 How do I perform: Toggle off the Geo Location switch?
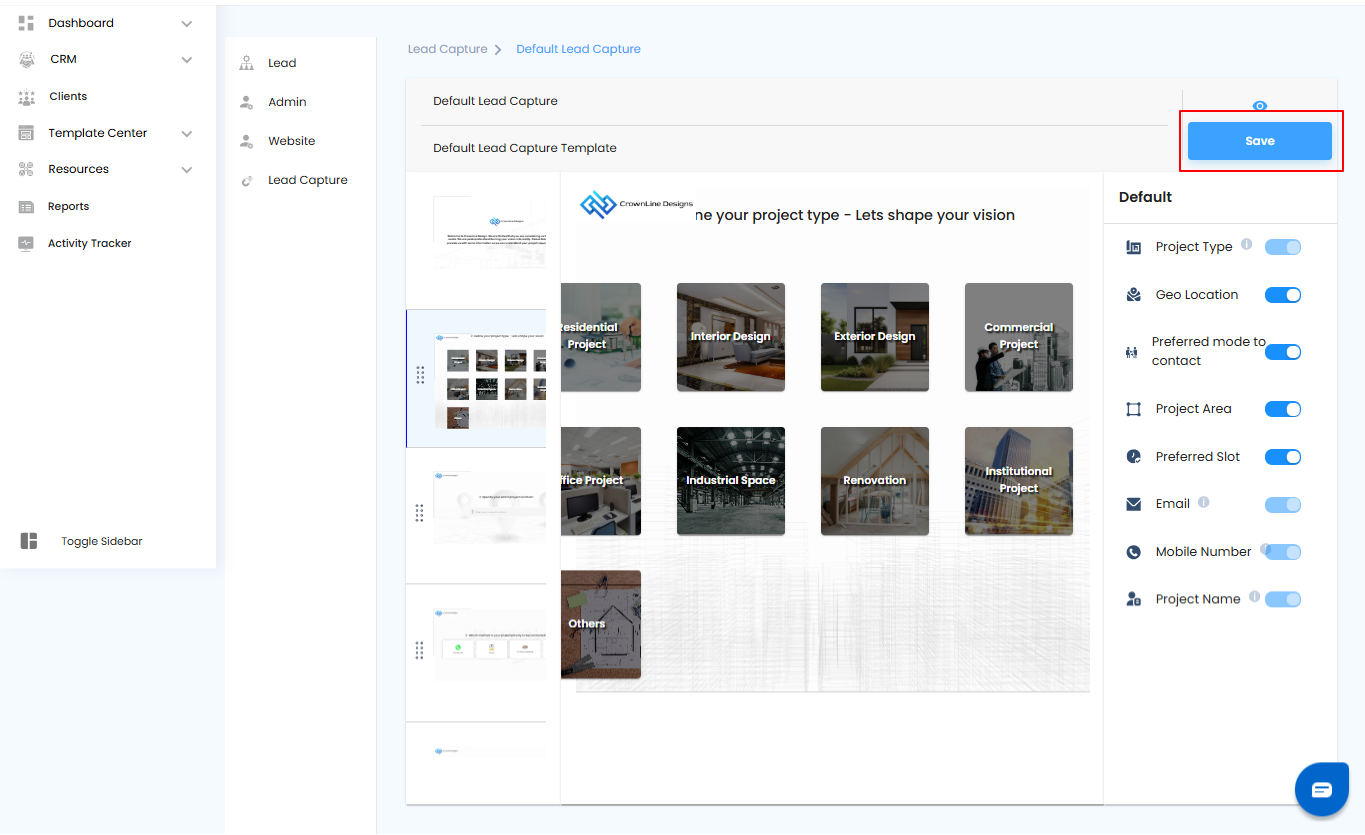point(1282,295)
